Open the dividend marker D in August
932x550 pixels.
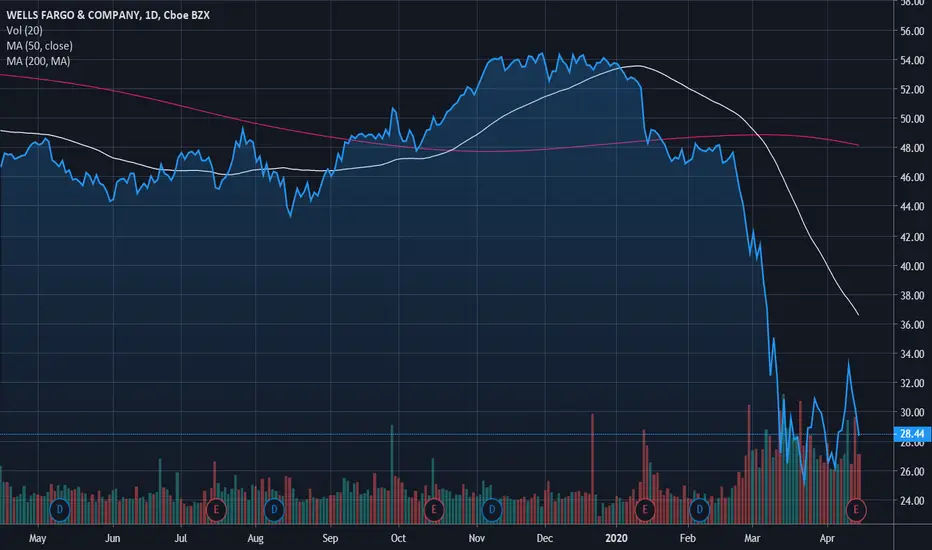coord(274,510)
